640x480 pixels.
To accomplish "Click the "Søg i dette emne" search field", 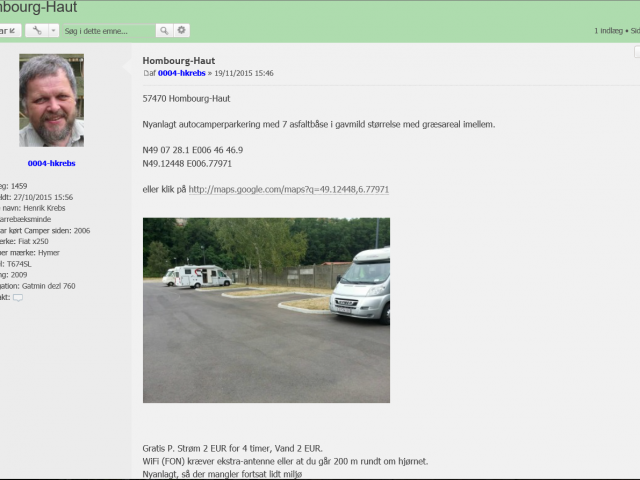I will (109, 31).
